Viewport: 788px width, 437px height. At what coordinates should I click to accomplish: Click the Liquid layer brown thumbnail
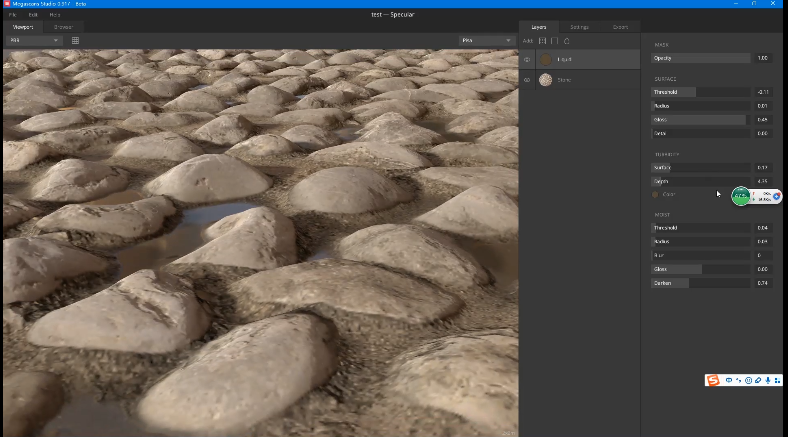545,59
